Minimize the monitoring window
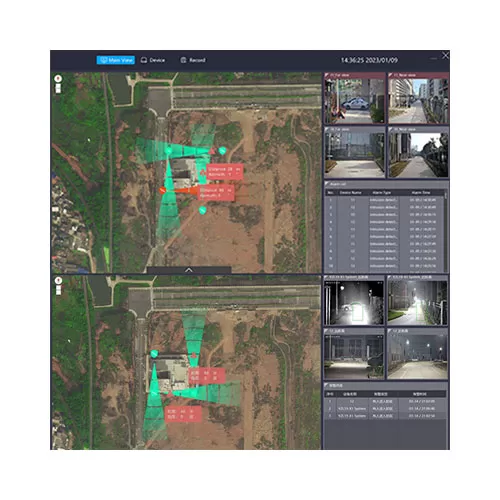This screenshot has height=500, width=500. pos(433,58)
